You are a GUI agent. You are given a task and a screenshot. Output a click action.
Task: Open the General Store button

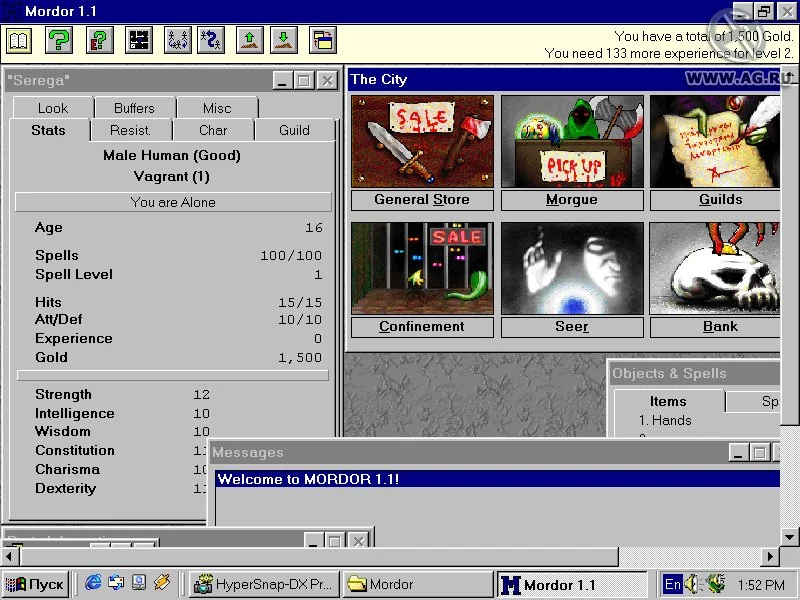point(422,200)
